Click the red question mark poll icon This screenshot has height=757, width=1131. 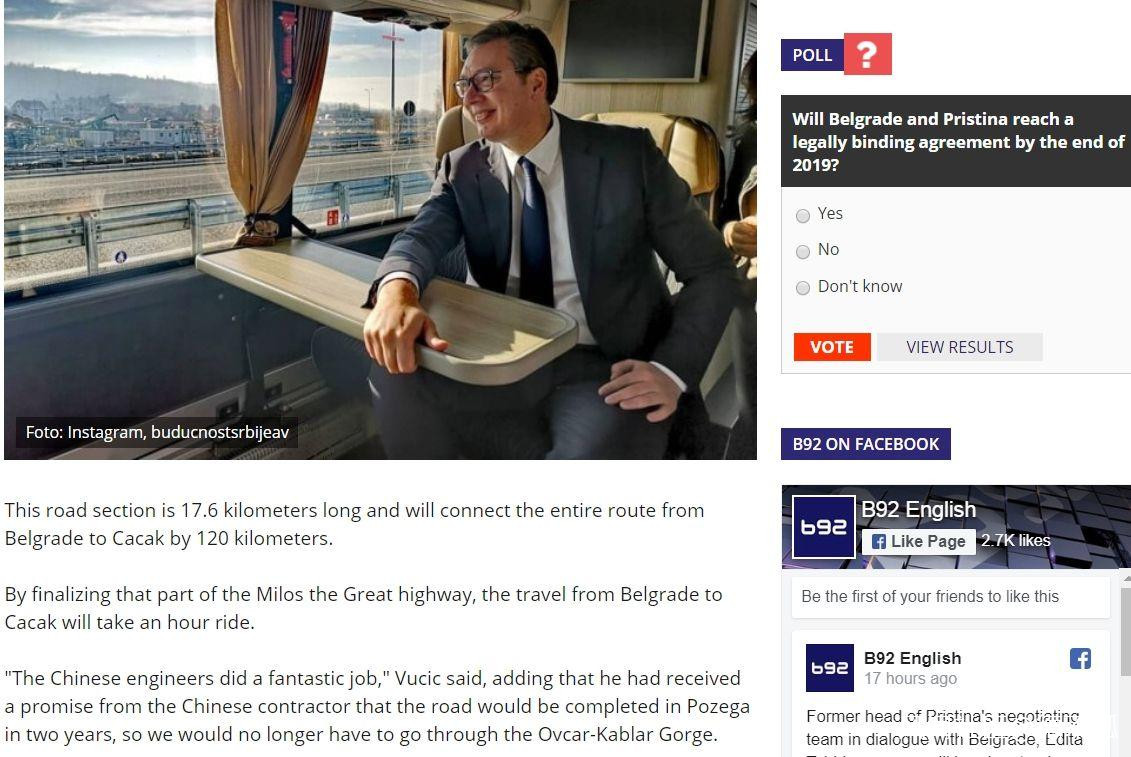pos(868,54)
